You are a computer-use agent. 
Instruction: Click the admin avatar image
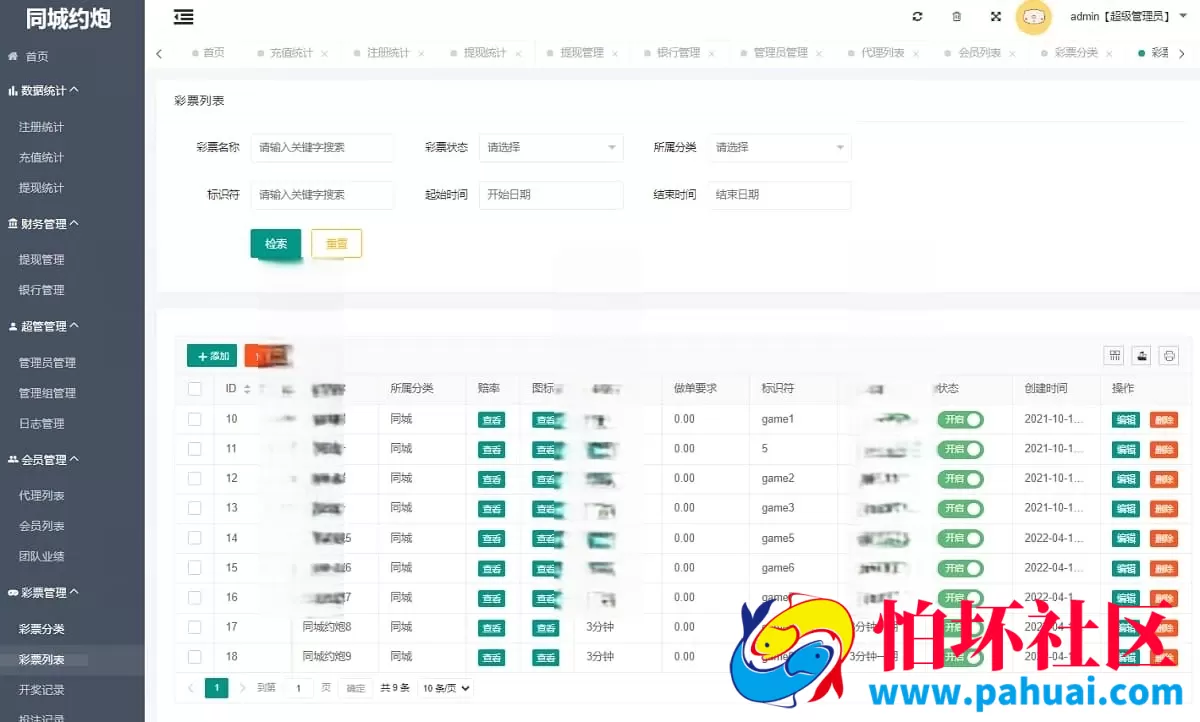point(1034,18)
